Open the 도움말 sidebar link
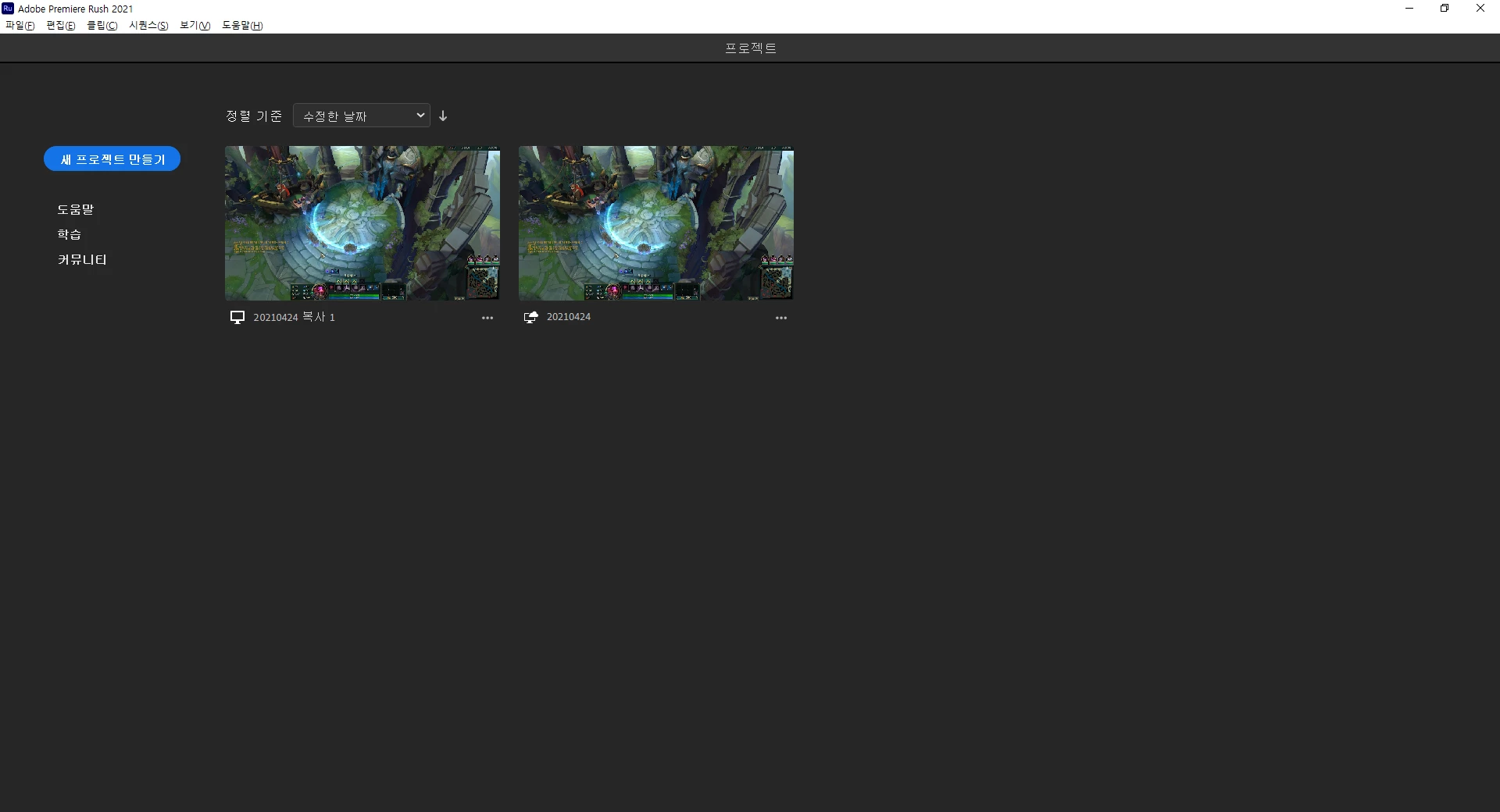The image size is (1500, 812). click(x=75, y=209)
